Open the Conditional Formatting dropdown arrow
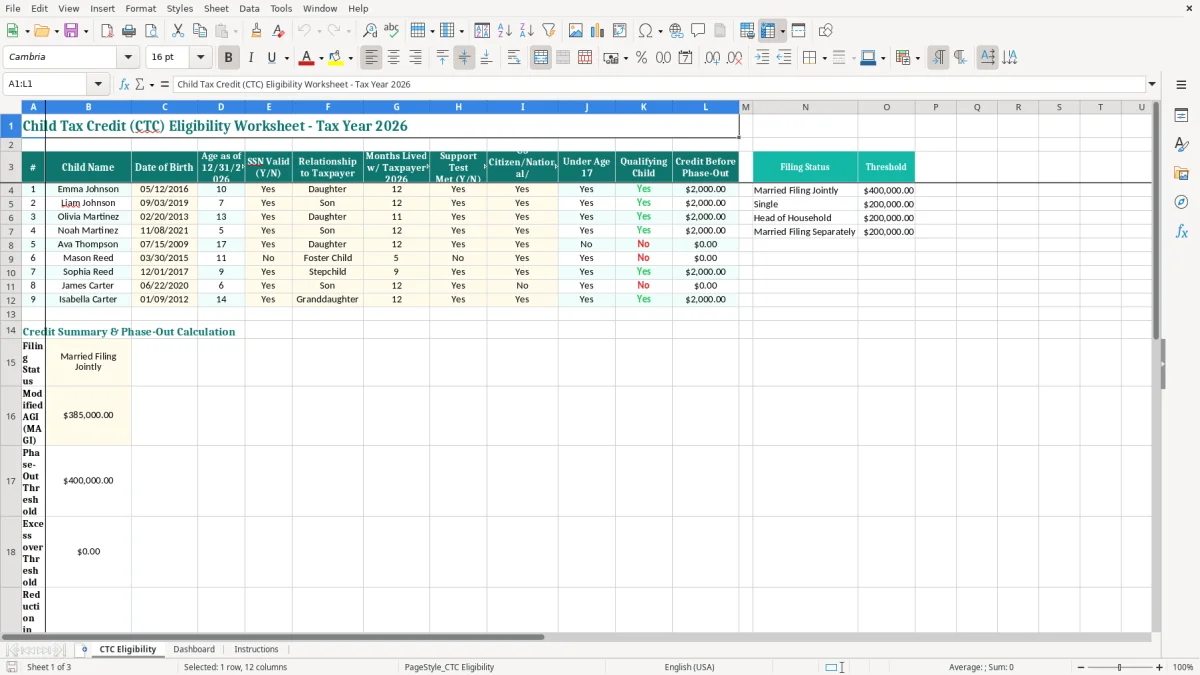 click(917, 58)
